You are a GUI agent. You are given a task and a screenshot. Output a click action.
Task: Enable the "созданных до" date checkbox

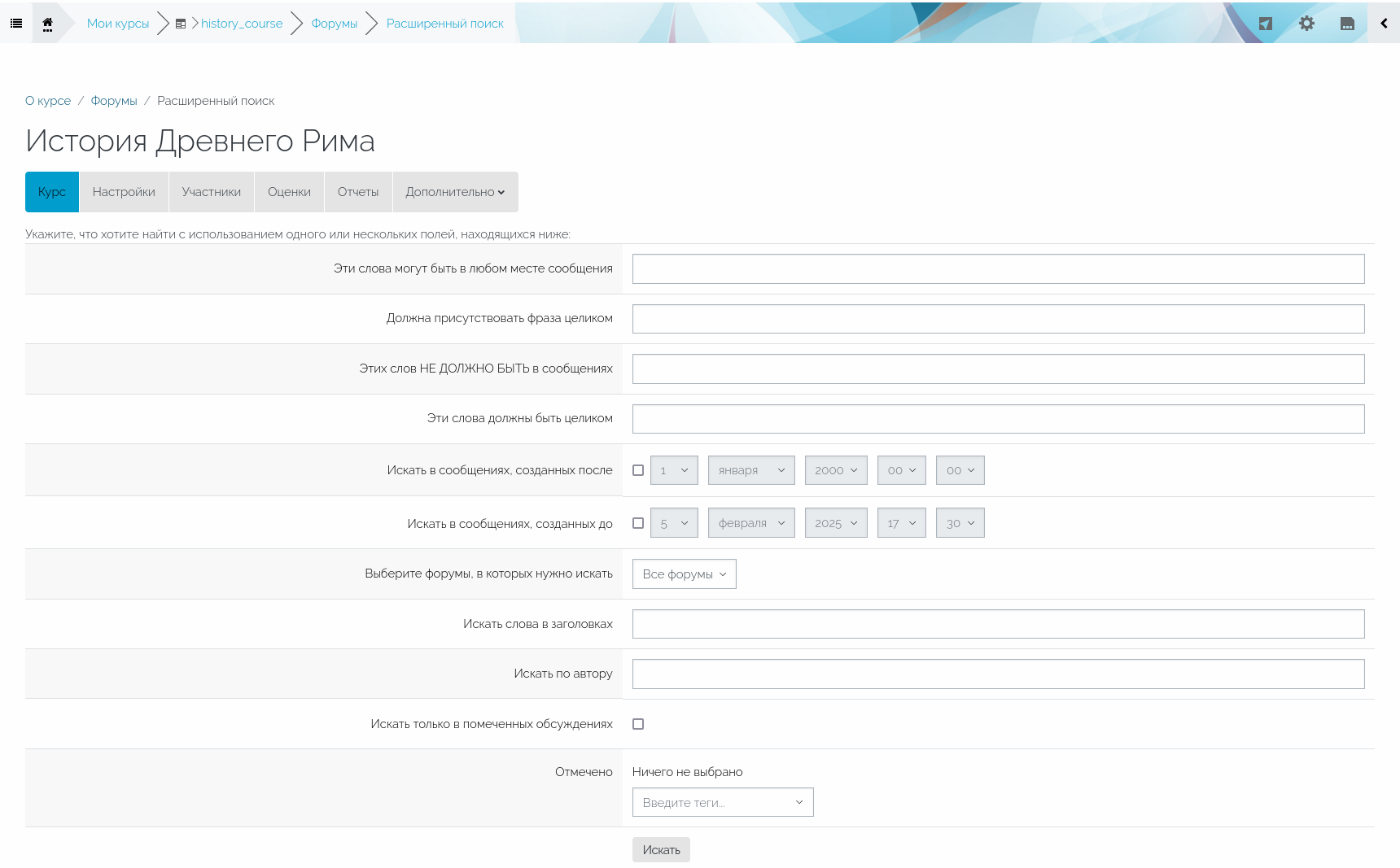638,523
